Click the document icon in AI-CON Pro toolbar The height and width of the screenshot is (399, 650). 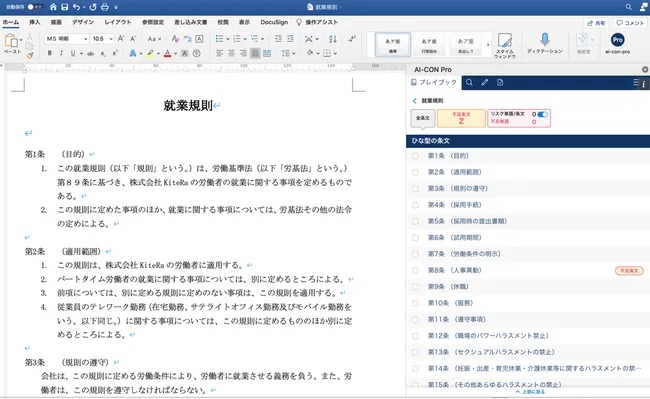(500, 82)
